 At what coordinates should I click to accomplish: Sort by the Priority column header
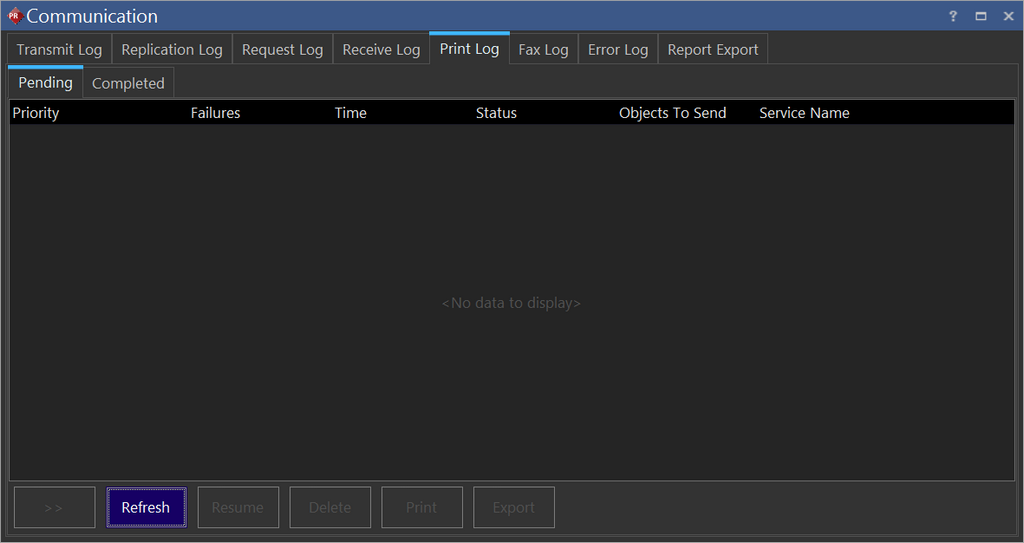pyautogui.click(x=36, y=113)
